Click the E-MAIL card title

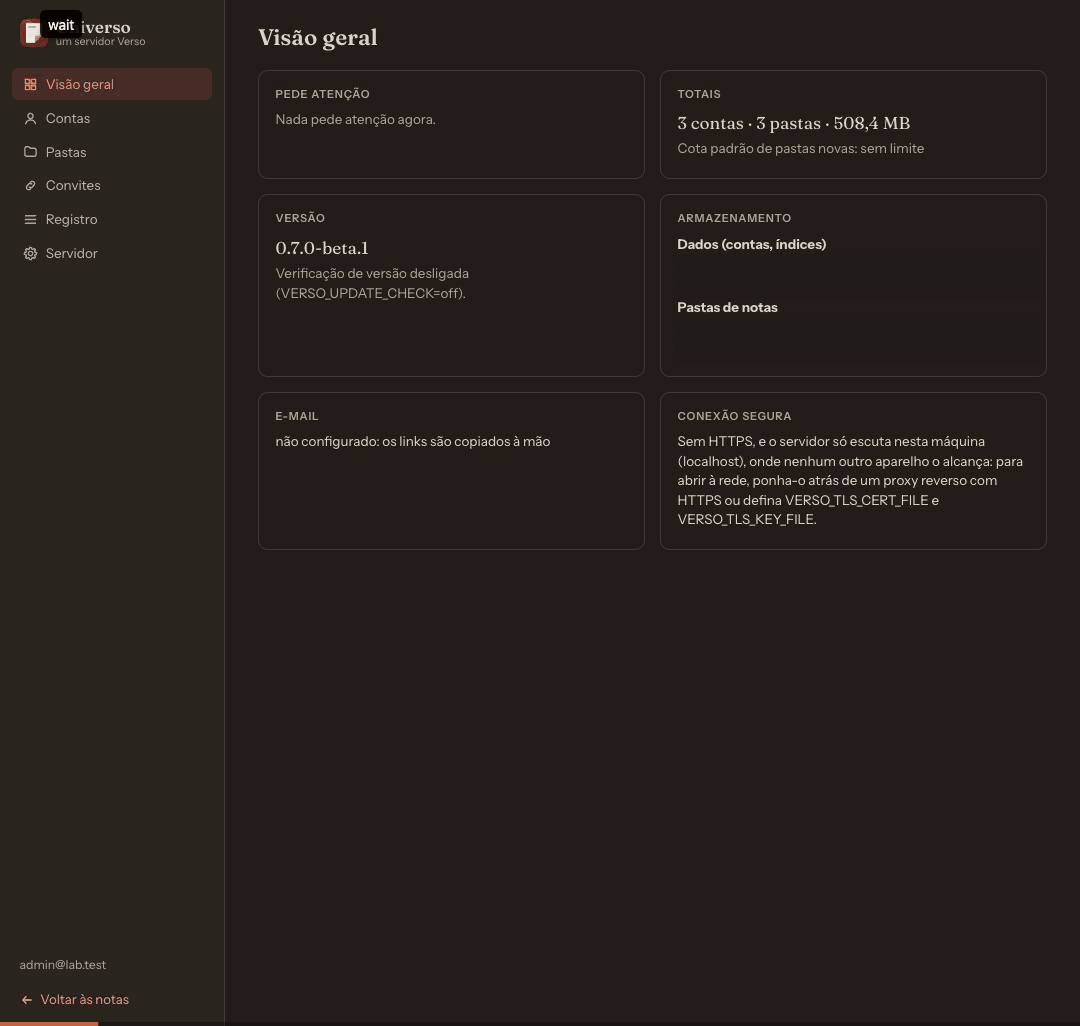pos(297,417)
